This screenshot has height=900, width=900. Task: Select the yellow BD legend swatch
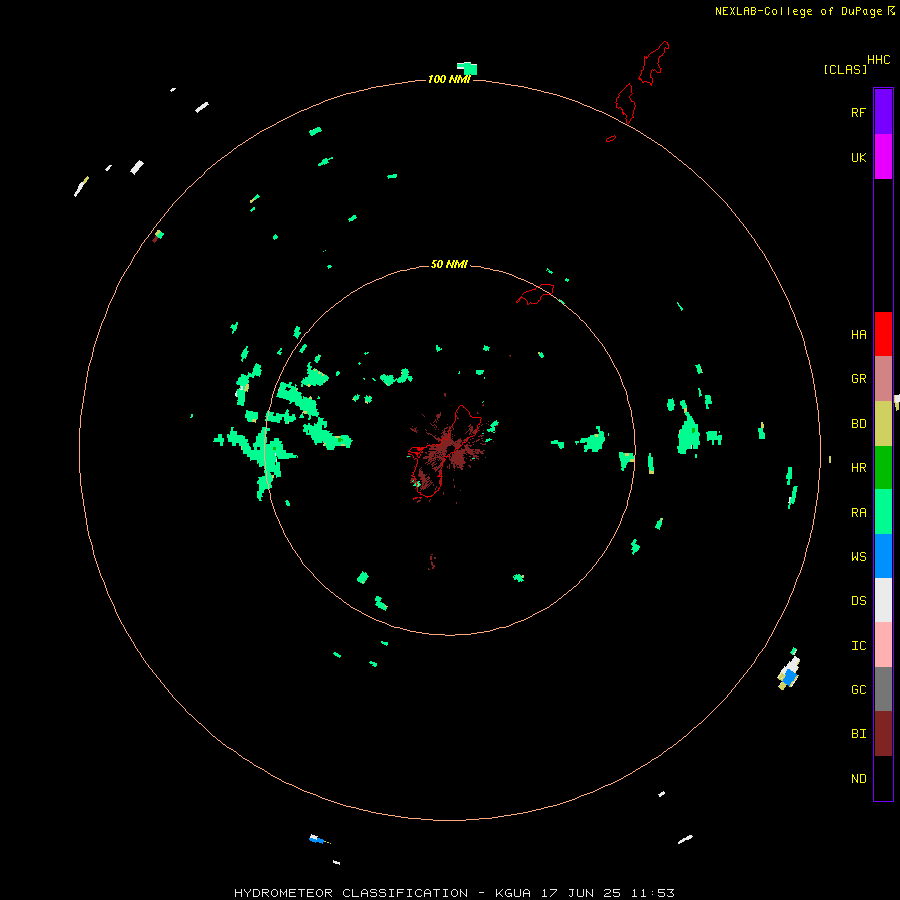click(x=883, y=424)
